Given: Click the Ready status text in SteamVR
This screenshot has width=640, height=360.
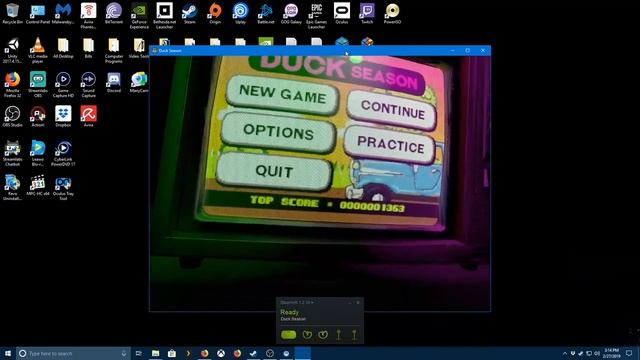Looking at the screenshot, I should pos(289,312).
